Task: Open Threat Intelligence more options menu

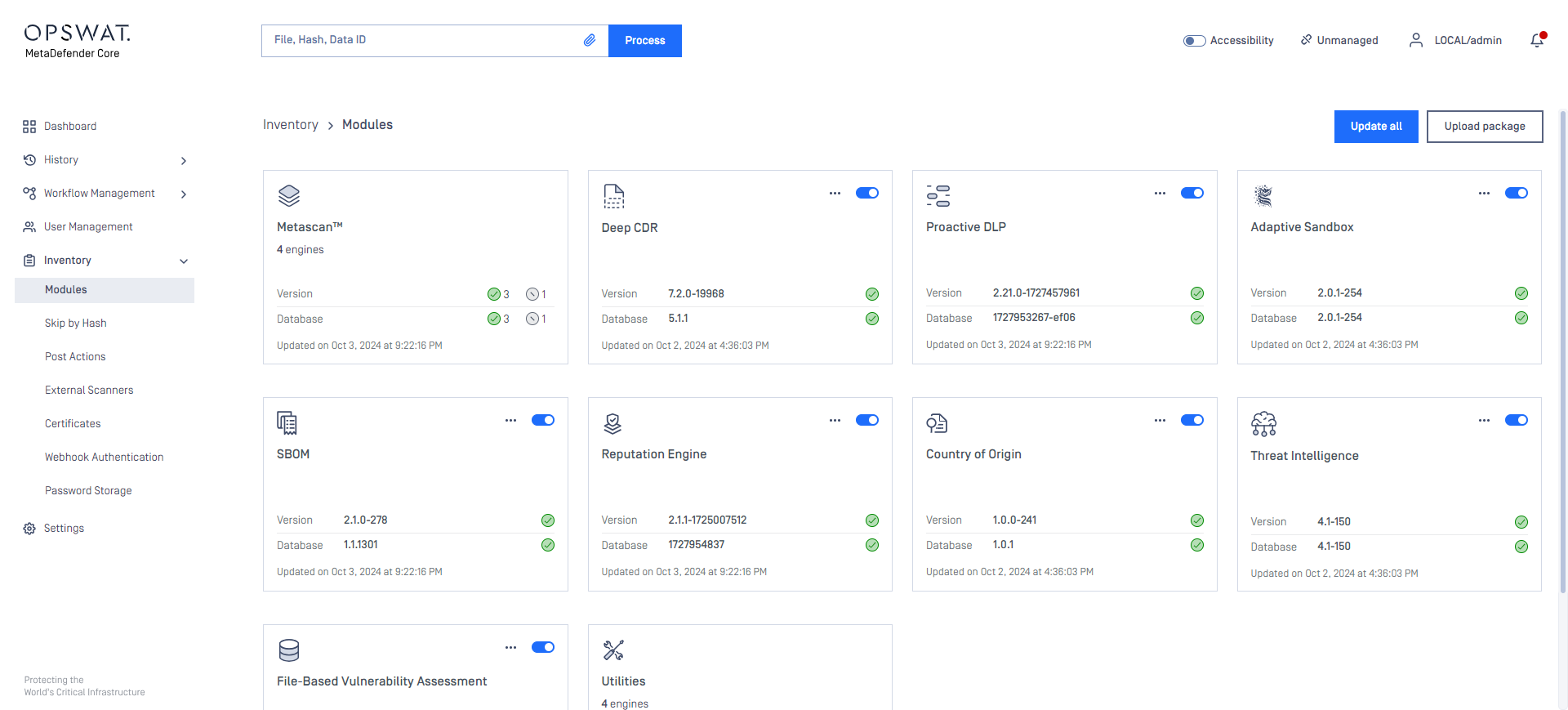Action: (x=1484, y=421)
